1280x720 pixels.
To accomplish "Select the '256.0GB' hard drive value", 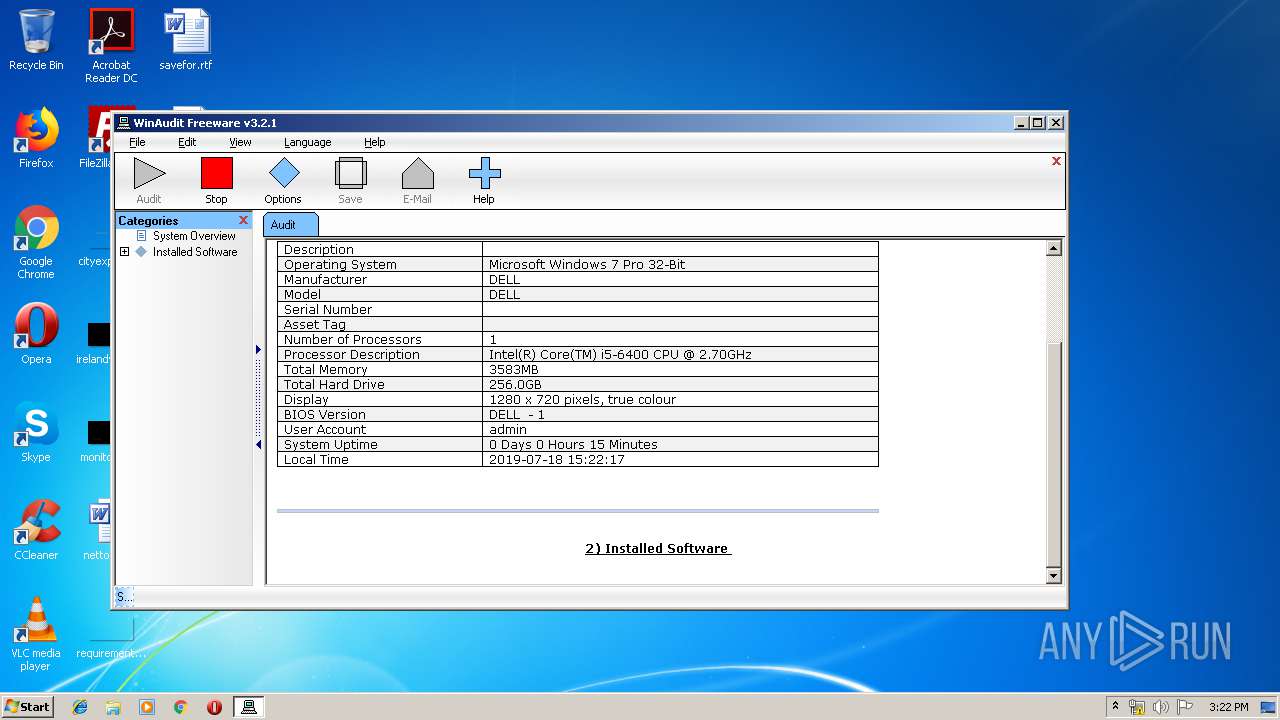I will tap(515, 384).
